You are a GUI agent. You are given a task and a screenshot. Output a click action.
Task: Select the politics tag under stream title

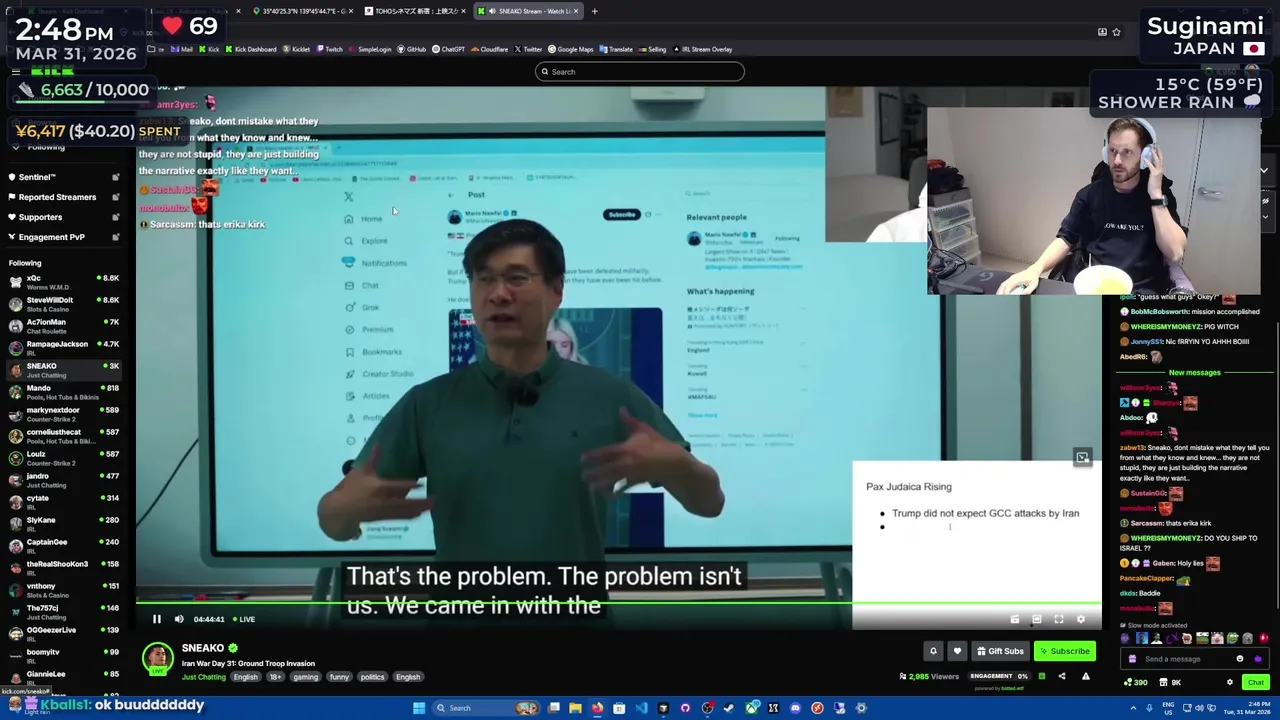[x=372, y=677]
